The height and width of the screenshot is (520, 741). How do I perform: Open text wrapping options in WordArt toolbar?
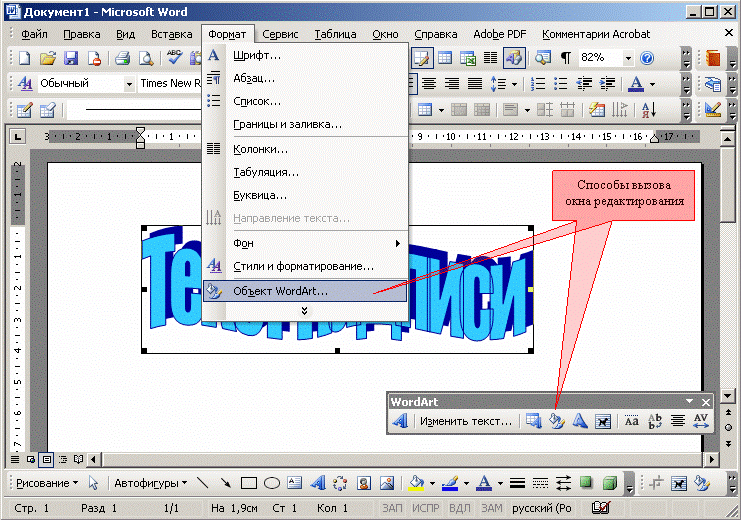pyautogui.click(x=602, y=422)
